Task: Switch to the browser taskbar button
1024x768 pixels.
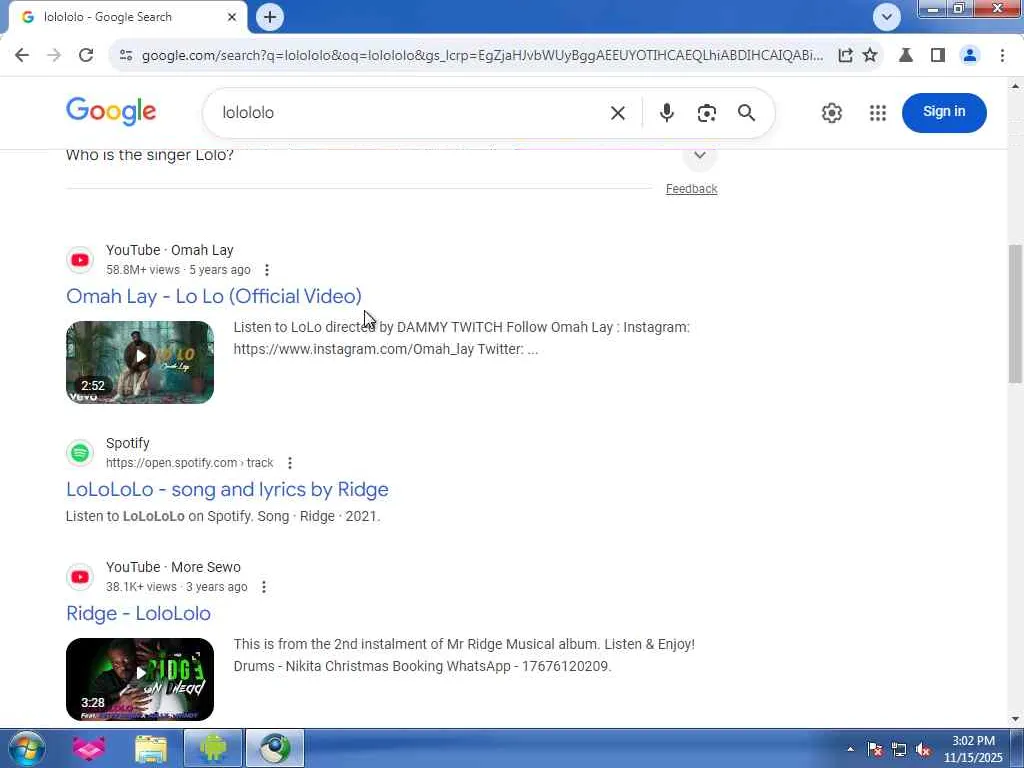Action: [275, 748]
